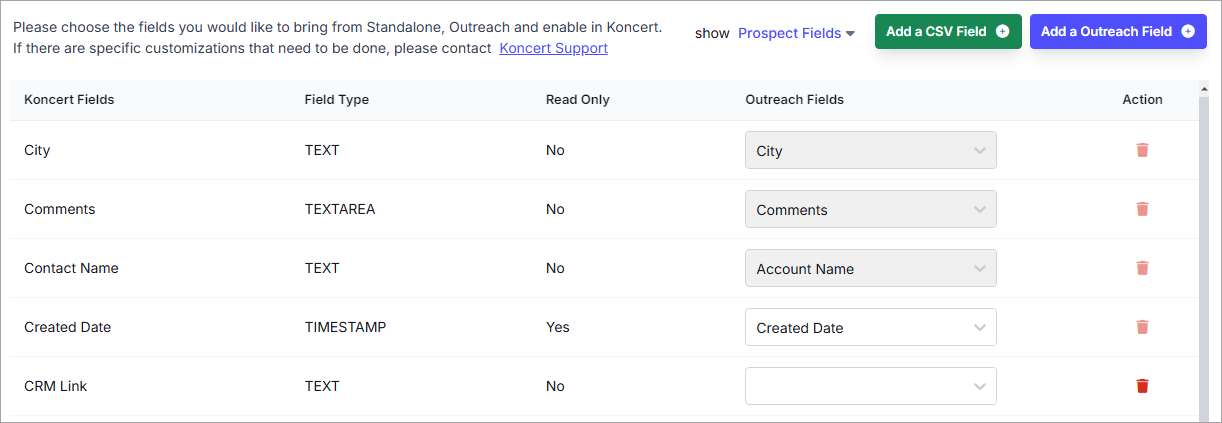Screen dimensions: 1222x423
Task: Delete the Comments field row
Action: click(1142, 209)
